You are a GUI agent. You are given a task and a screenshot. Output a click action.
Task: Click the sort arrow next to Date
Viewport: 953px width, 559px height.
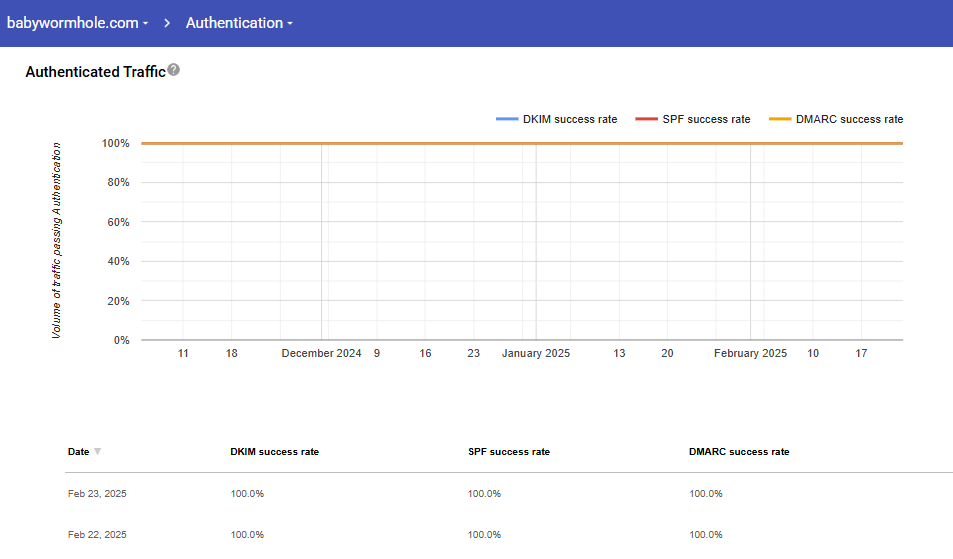pyautogui.click(x=97, y=452)
